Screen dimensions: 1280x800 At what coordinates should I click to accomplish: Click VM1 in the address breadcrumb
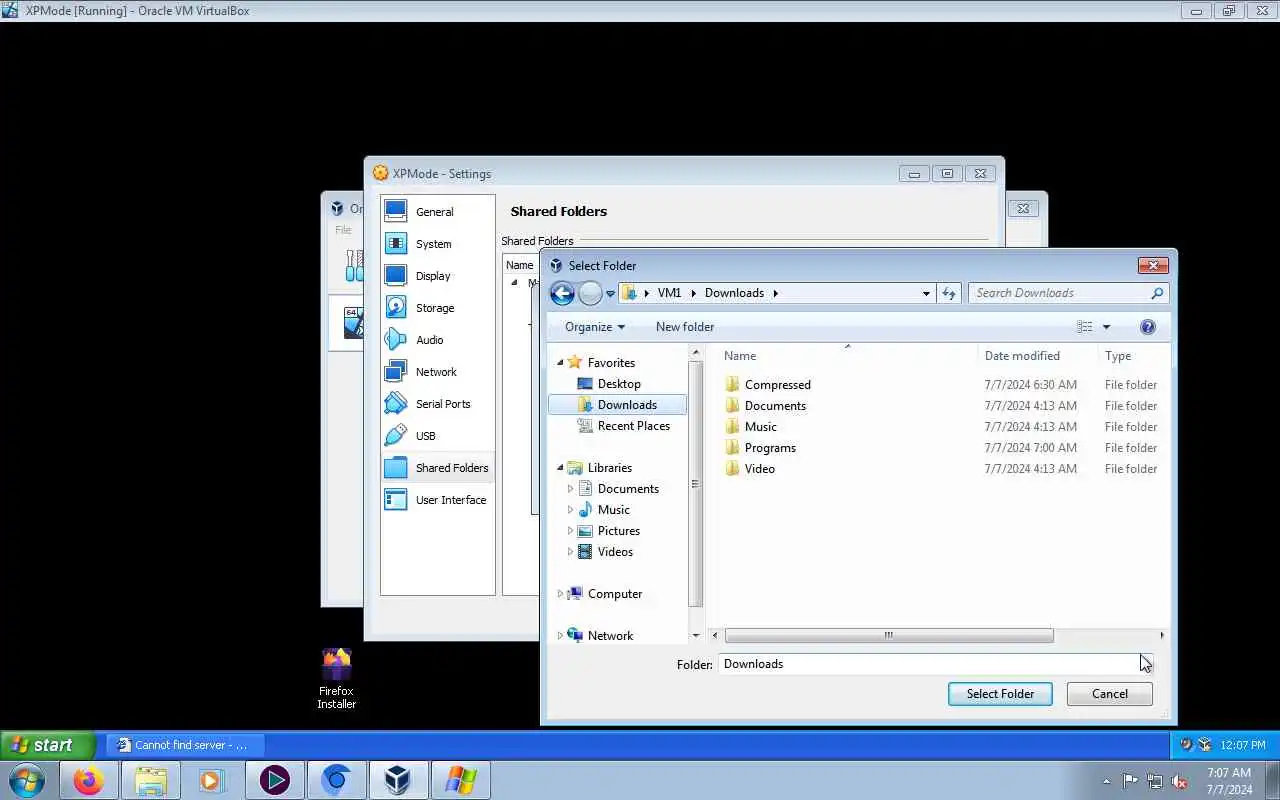coord(669,293)
